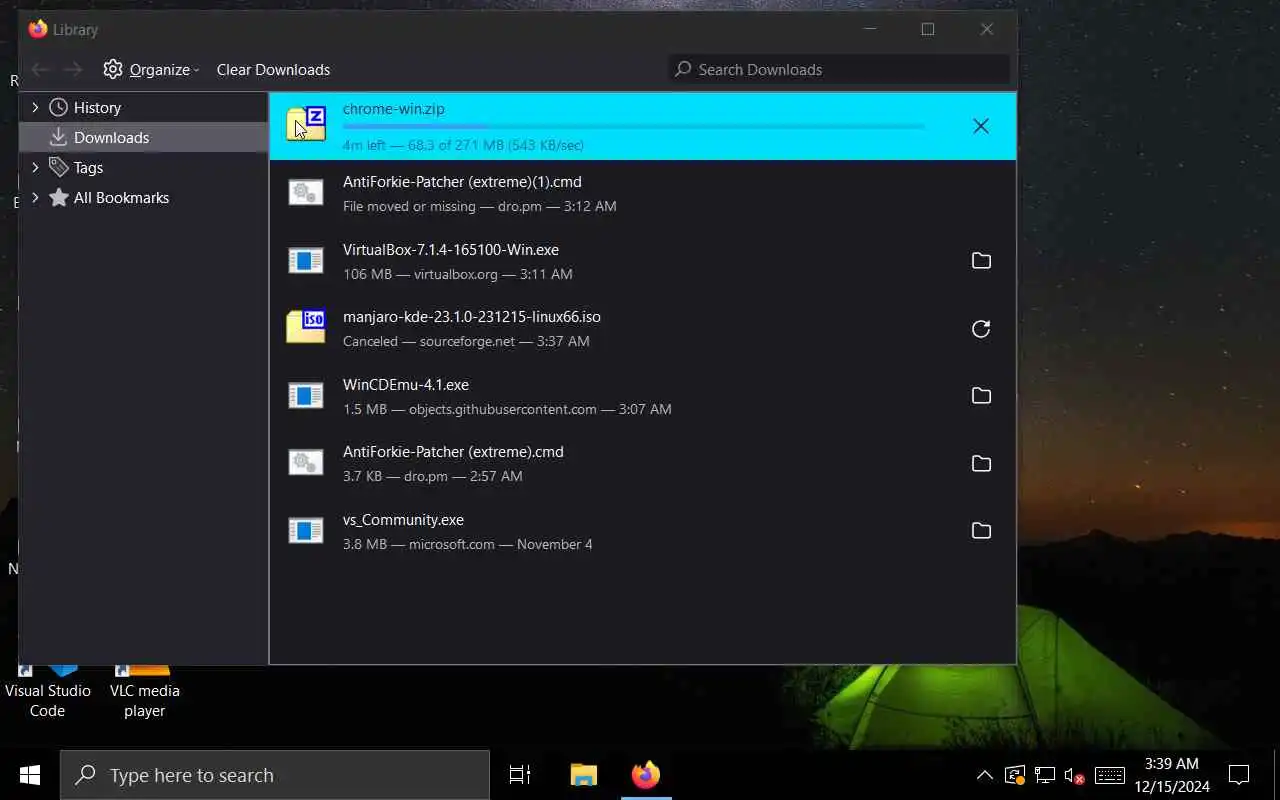The width and height of the screenshot is (1280, 800).
Task: Select Tags in the sidebar
Action: tap(88, 167)
